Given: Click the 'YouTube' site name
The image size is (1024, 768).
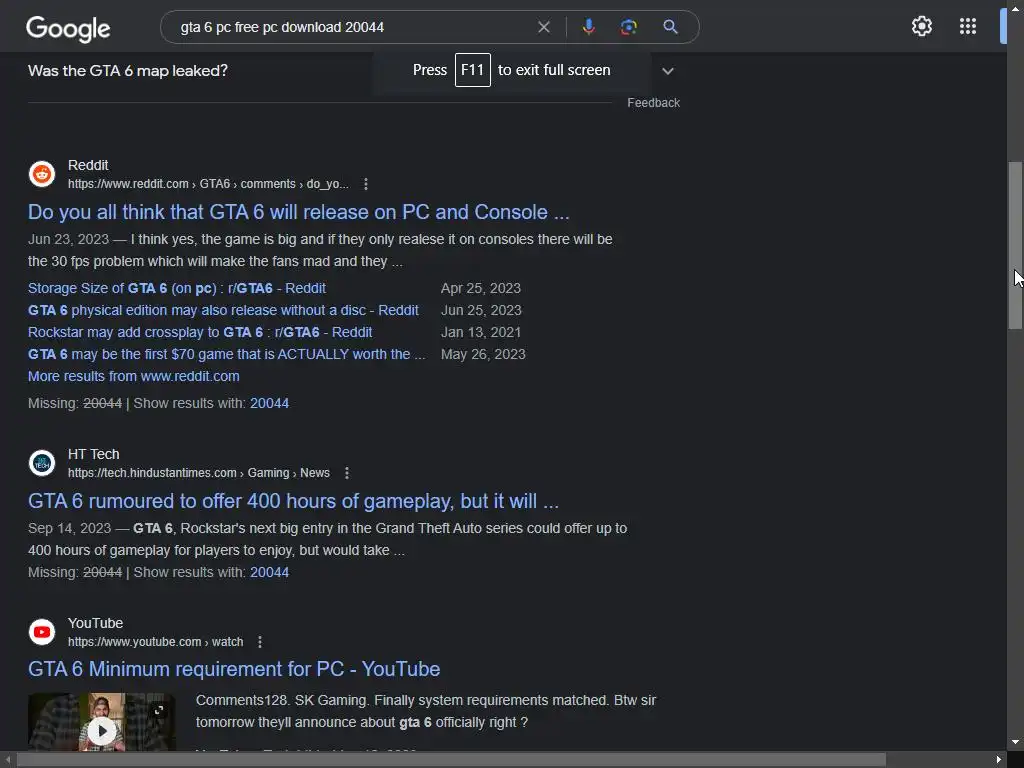Looking at the screenshot, I should [95, 623].
